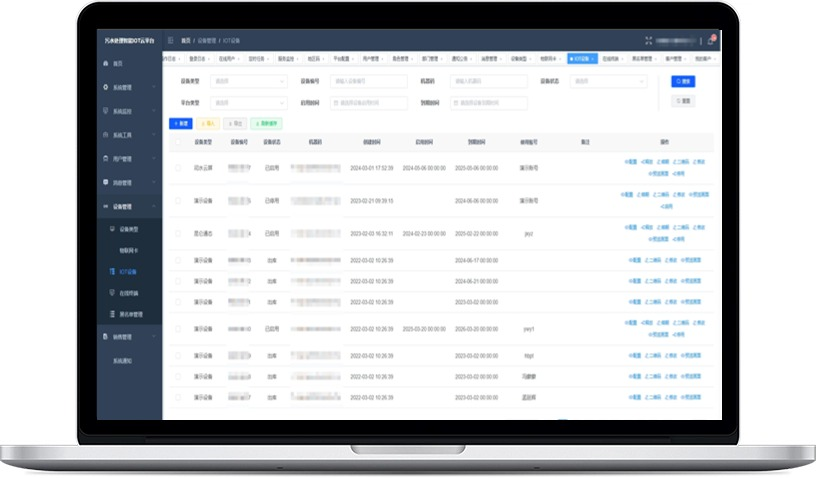Image resolution: width=816 pixels, height=478 pixels.
Task: Click the blue 新增 add button
Action: coord(181,123)
